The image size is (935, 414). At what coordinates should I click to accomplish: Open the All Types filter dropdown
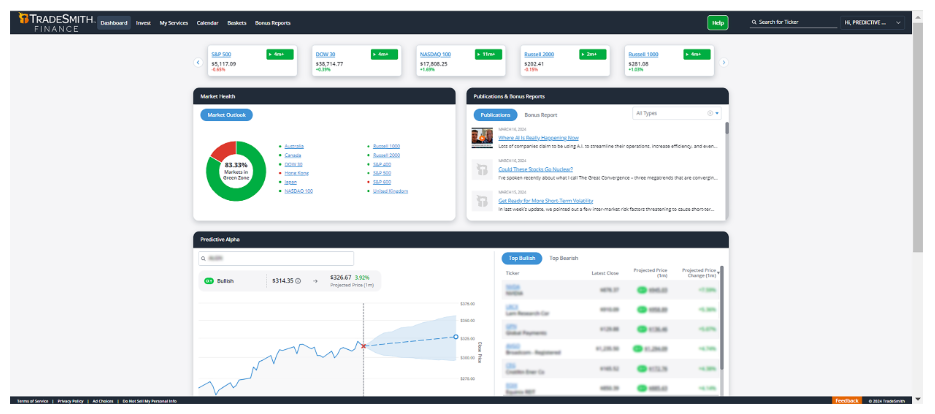click(x=676, y=113)
